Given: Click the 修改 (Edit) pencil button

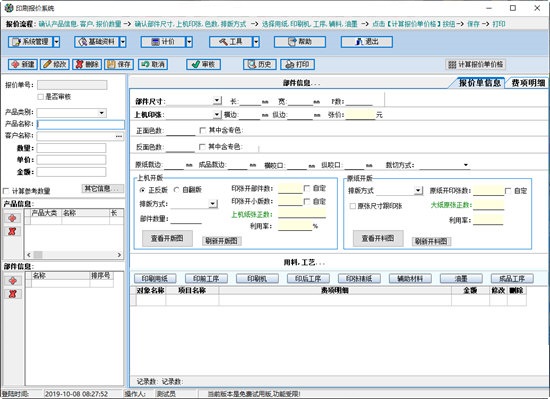Looking at the screenshot, I should click(55, 65).
